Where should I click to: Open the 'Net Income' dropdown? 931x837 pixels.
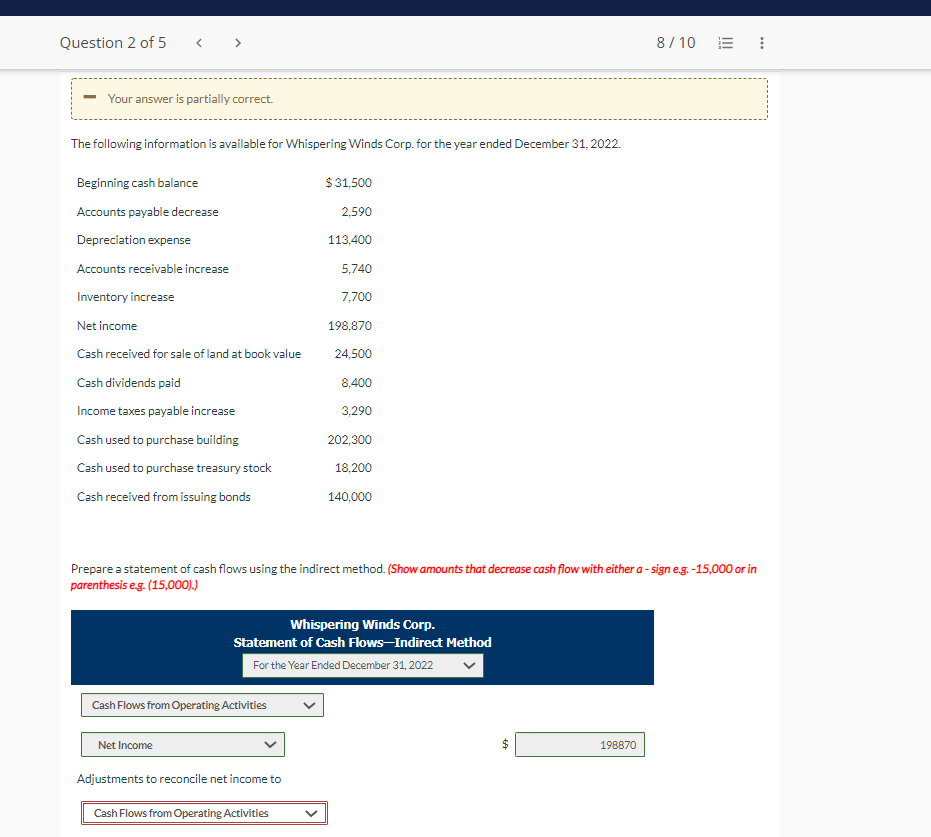[183, 744]
